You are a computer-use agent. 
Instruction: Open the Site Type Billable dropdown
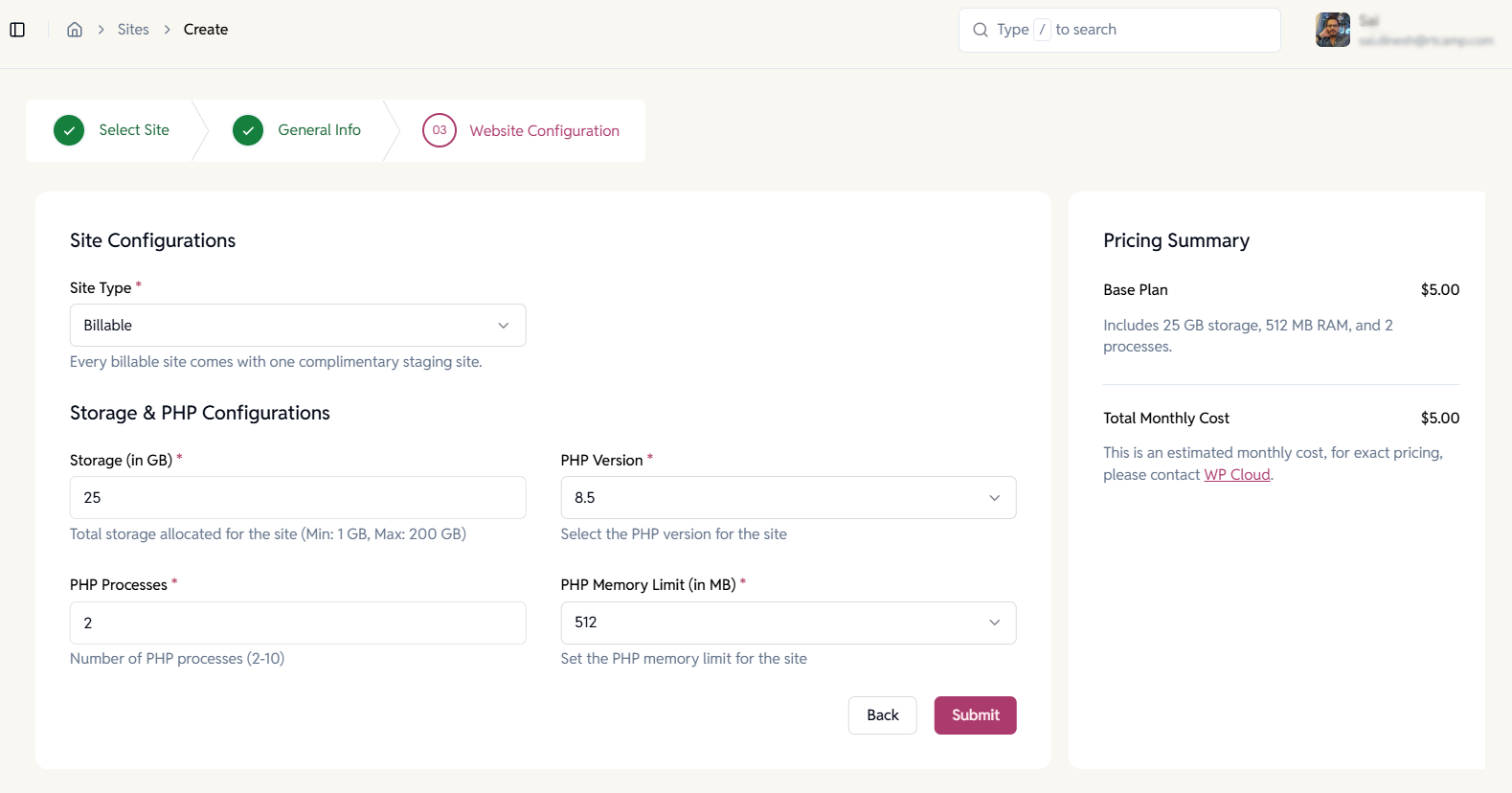(x=298, y=326)
